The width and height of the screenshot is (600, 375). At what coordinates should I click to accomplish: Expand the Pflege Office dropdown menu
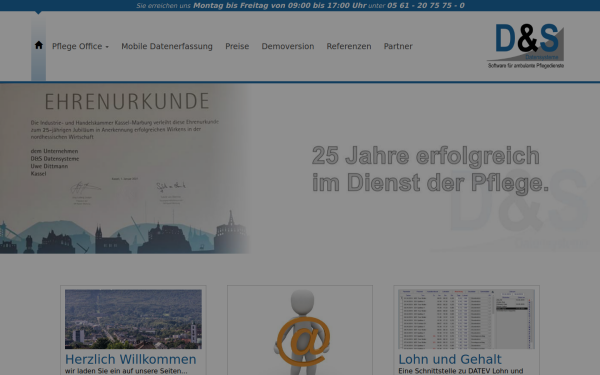tap(80, 46)
